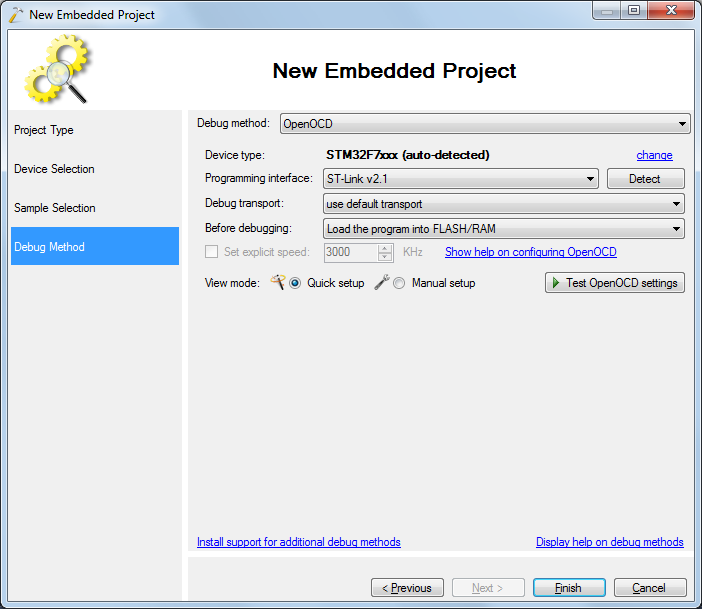Click the New Embedded Project heading

[x=394, y=71]
